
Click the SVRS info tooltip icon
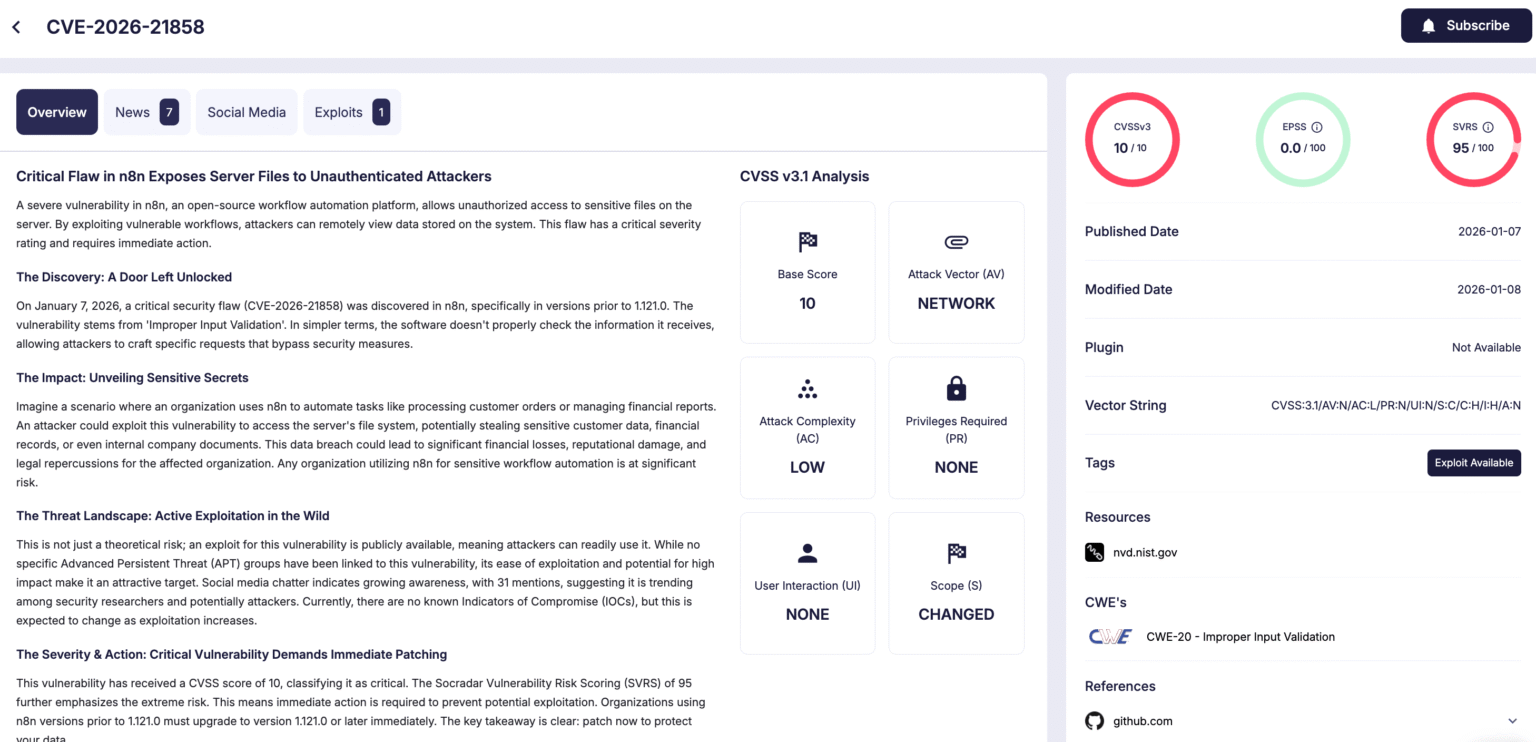(1487, 126)
